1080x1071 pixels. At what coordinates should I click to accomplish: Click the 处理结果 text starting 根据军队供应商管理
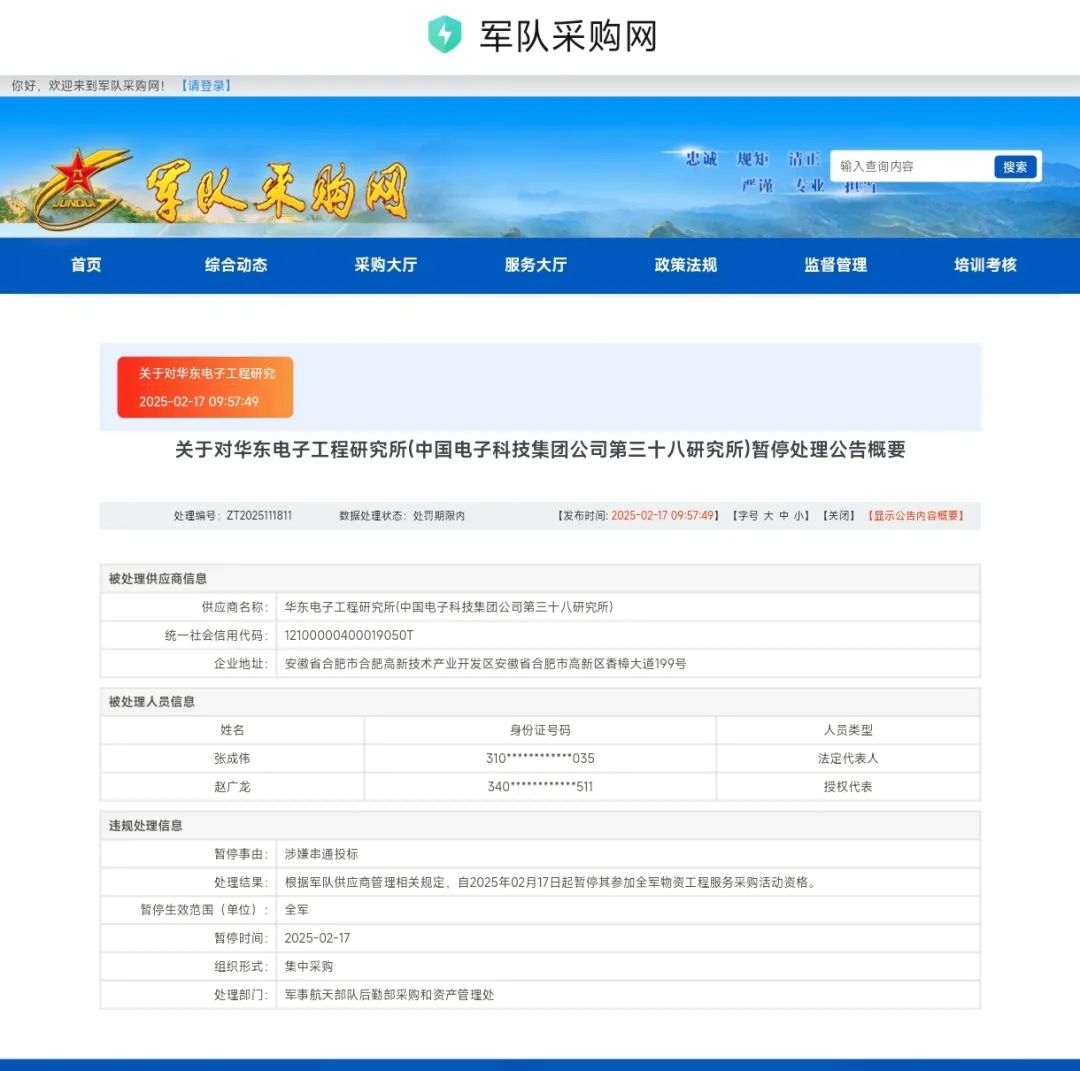click(551, 882)
